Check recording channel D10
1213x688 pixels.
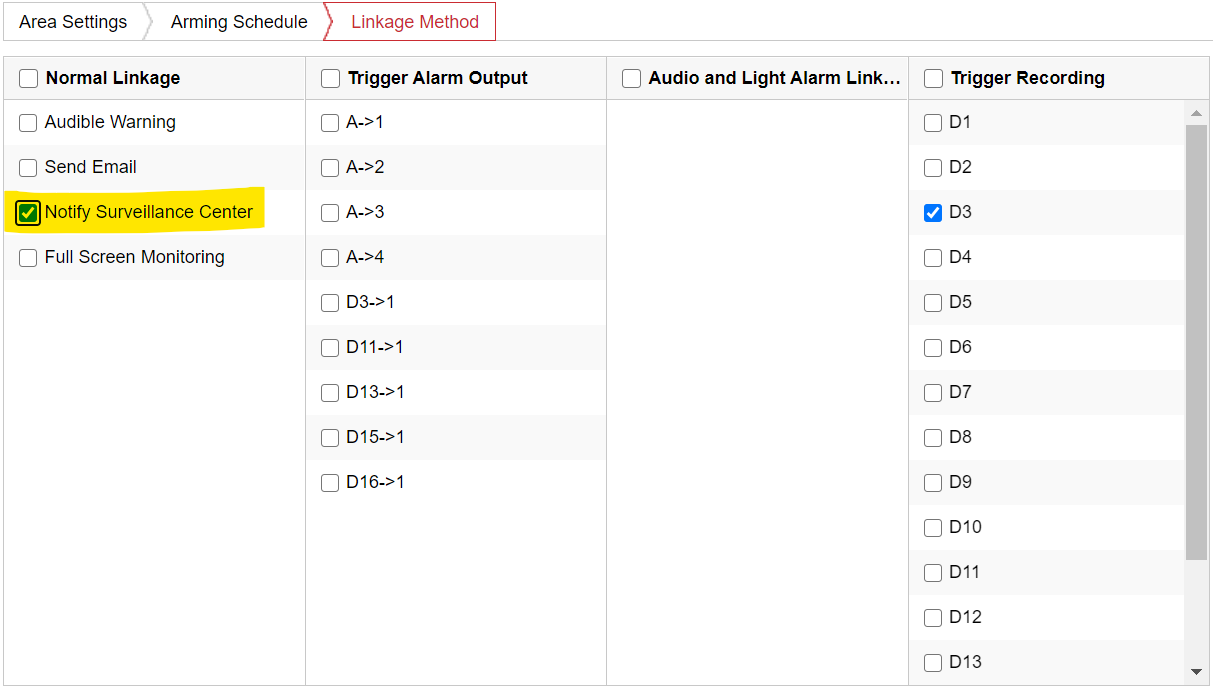click(933, 528)
